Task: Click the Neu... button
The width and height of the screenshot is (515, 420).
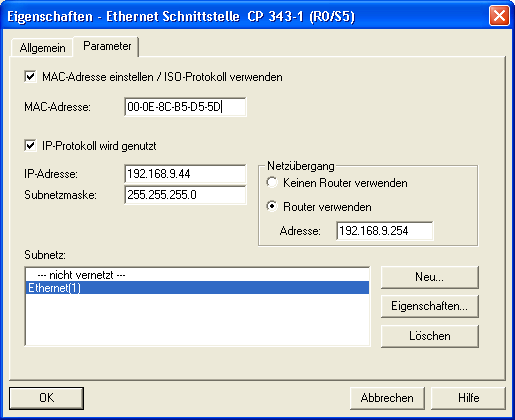Action: 430,277
